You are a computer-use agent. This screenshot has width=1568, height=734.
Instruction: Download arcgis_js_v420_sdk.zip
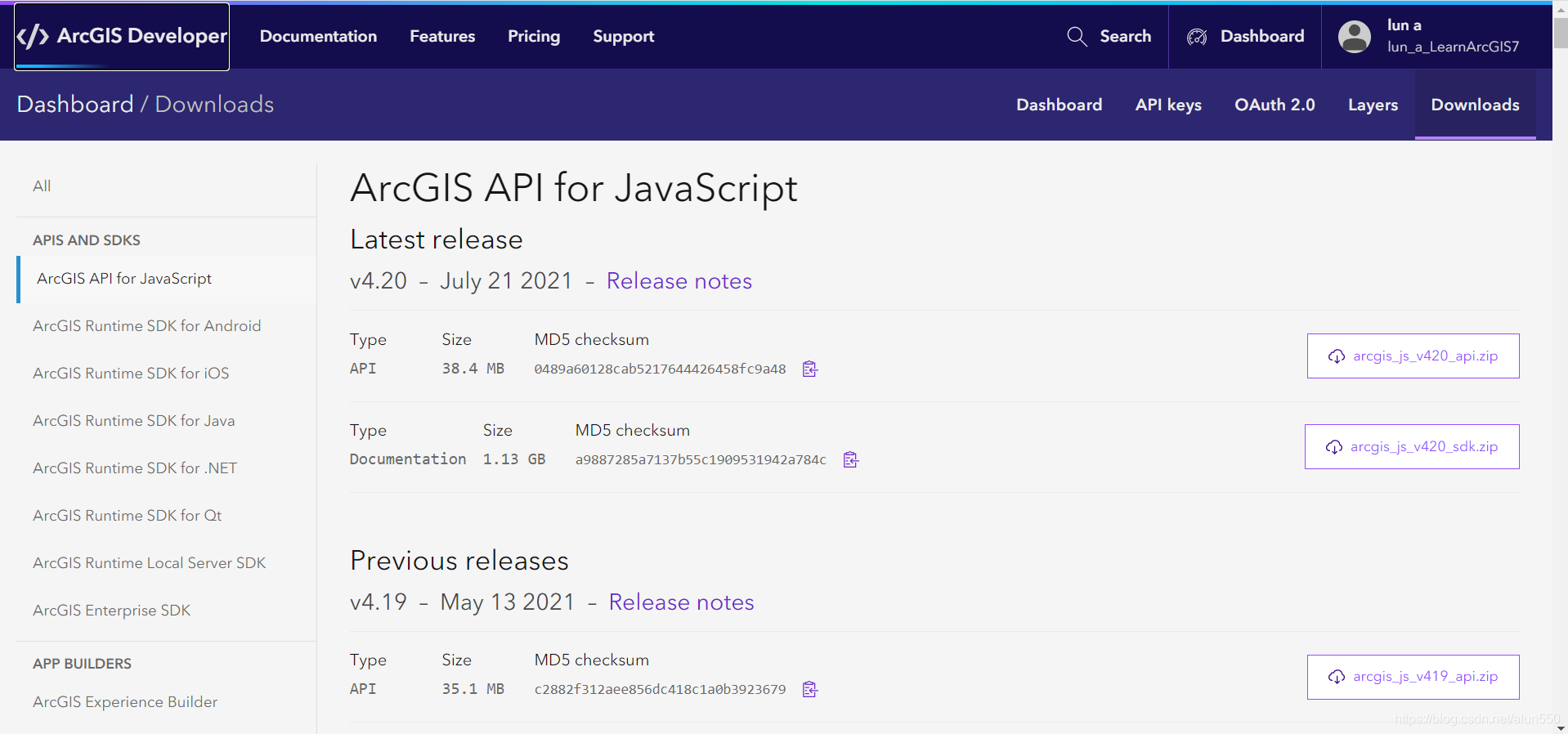pos(1412,446)
